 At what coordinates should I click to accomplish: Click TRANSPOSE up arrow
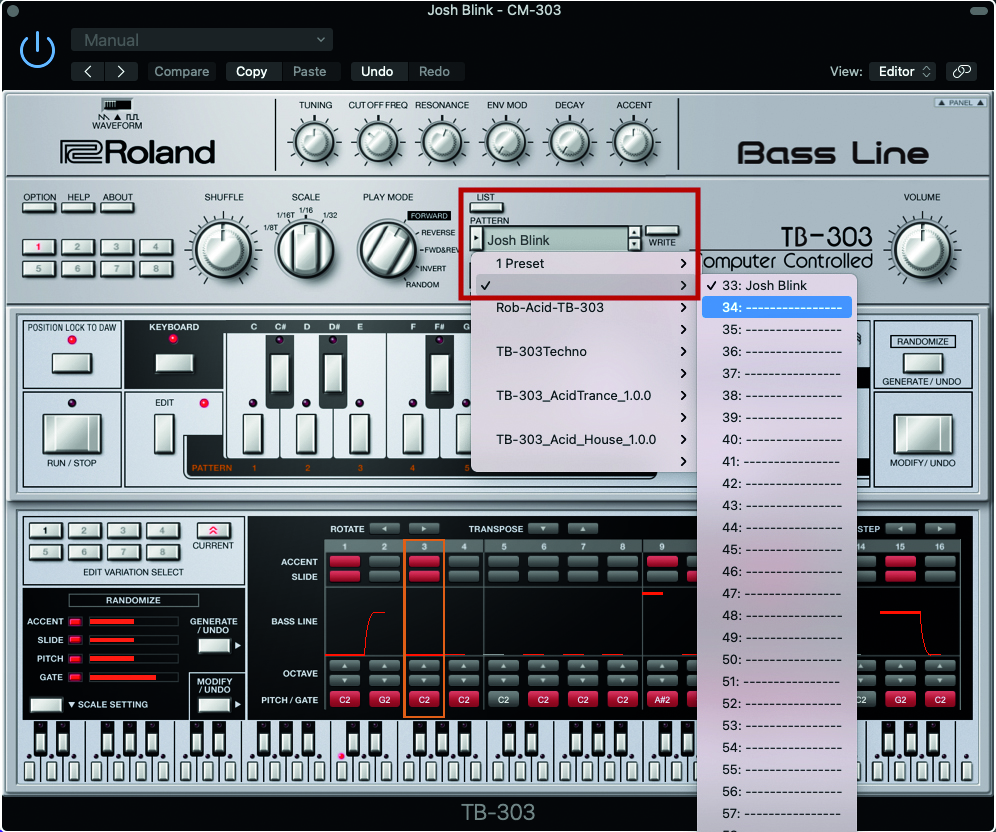tap(582, 528)
